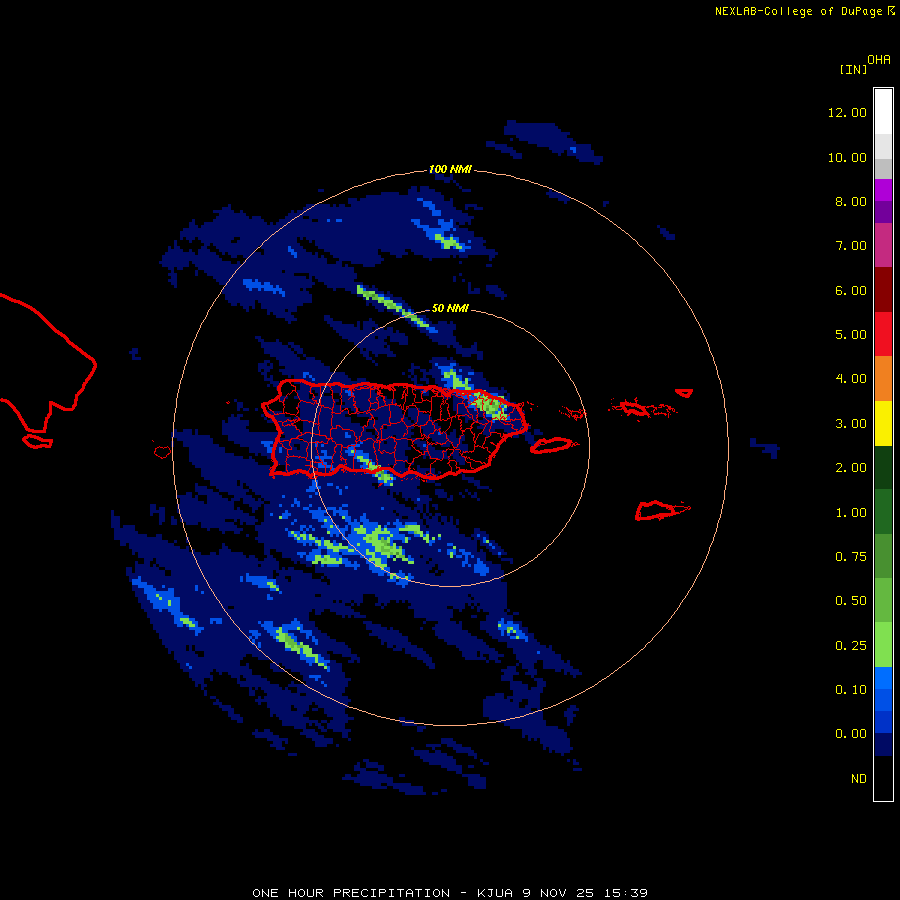Select the 6.00 legend value

point(851,290)
